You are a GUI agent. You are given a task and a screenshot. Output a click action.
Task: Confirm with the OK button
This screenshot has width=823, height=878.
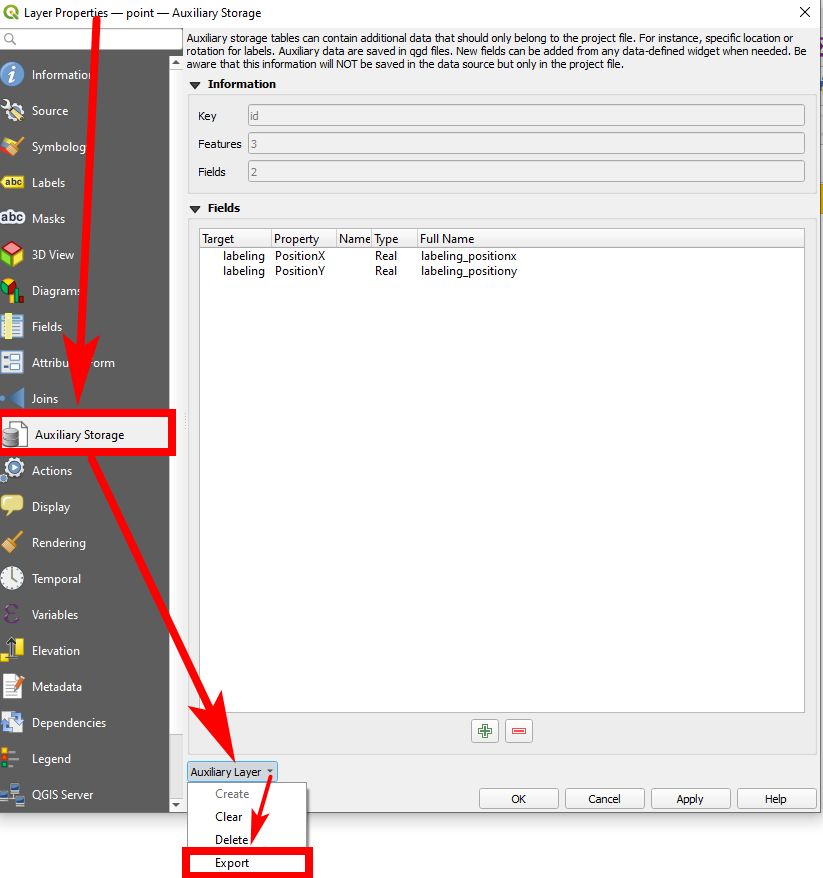click(x=518, y=799)
